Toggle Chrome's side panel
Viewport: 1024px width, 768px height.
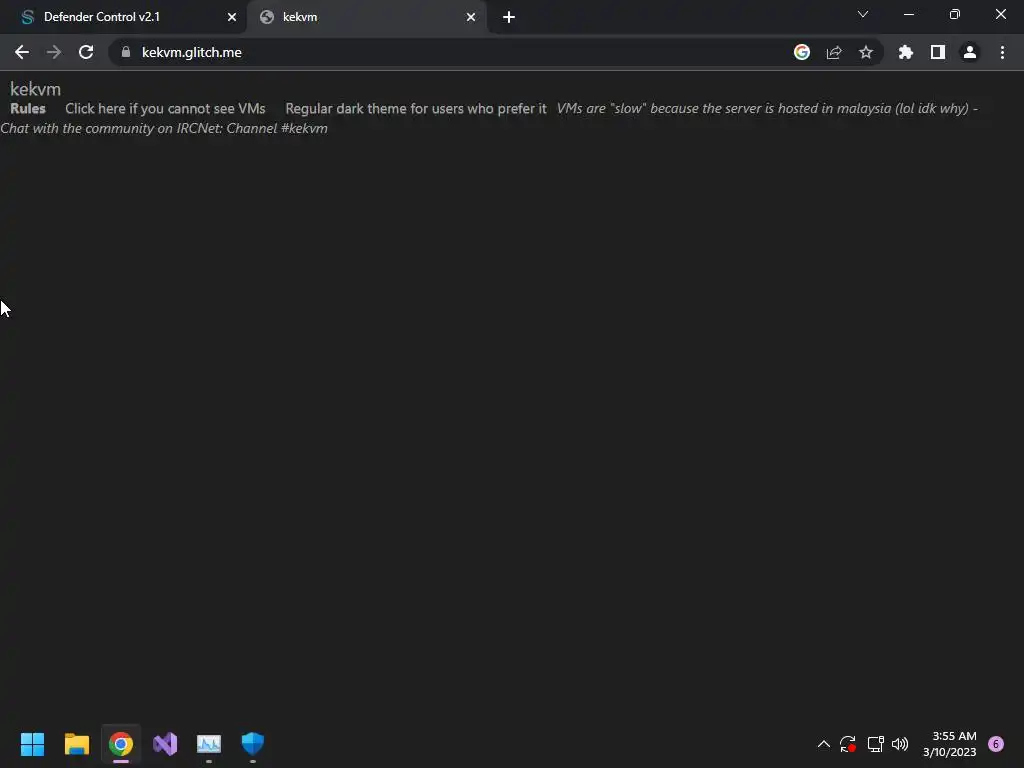[938, 52]
